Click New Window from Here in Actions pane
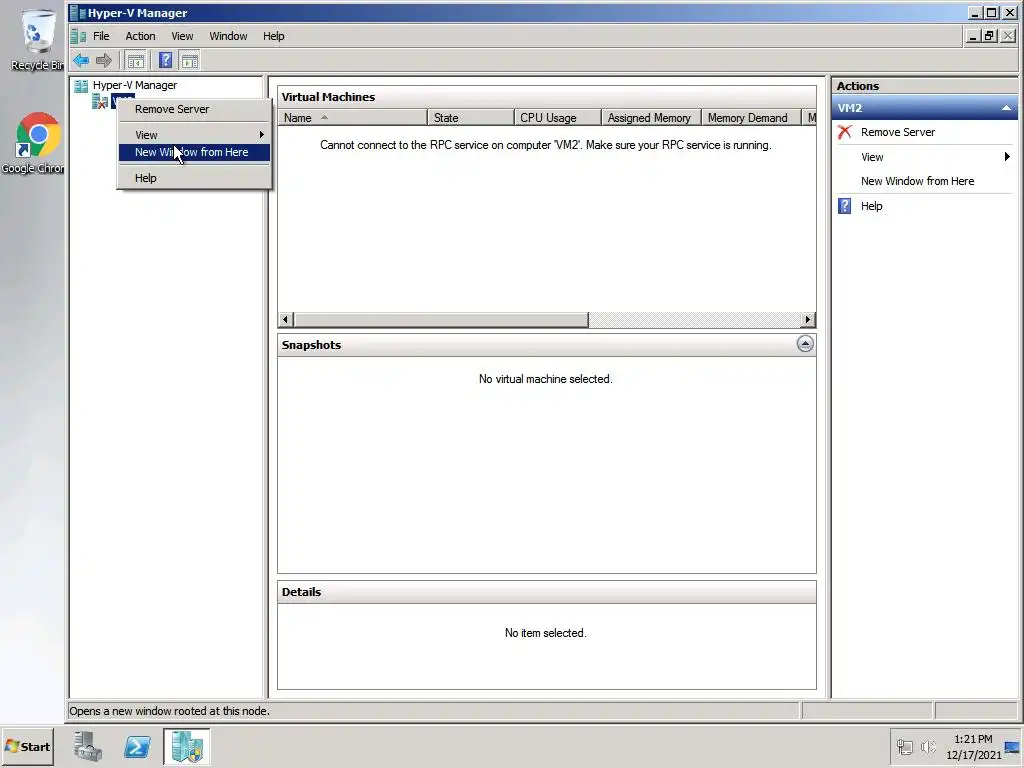Image resolution: width=1024 pixels, height=768 pixels. pyautogui.click(x=917, y=181)
